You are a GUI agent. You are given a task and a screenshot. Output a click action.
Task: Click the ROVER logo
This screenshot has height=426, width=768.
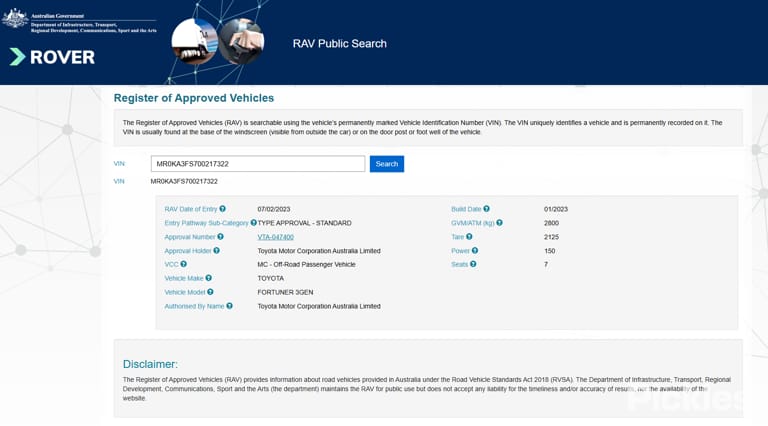click(52, 57)
